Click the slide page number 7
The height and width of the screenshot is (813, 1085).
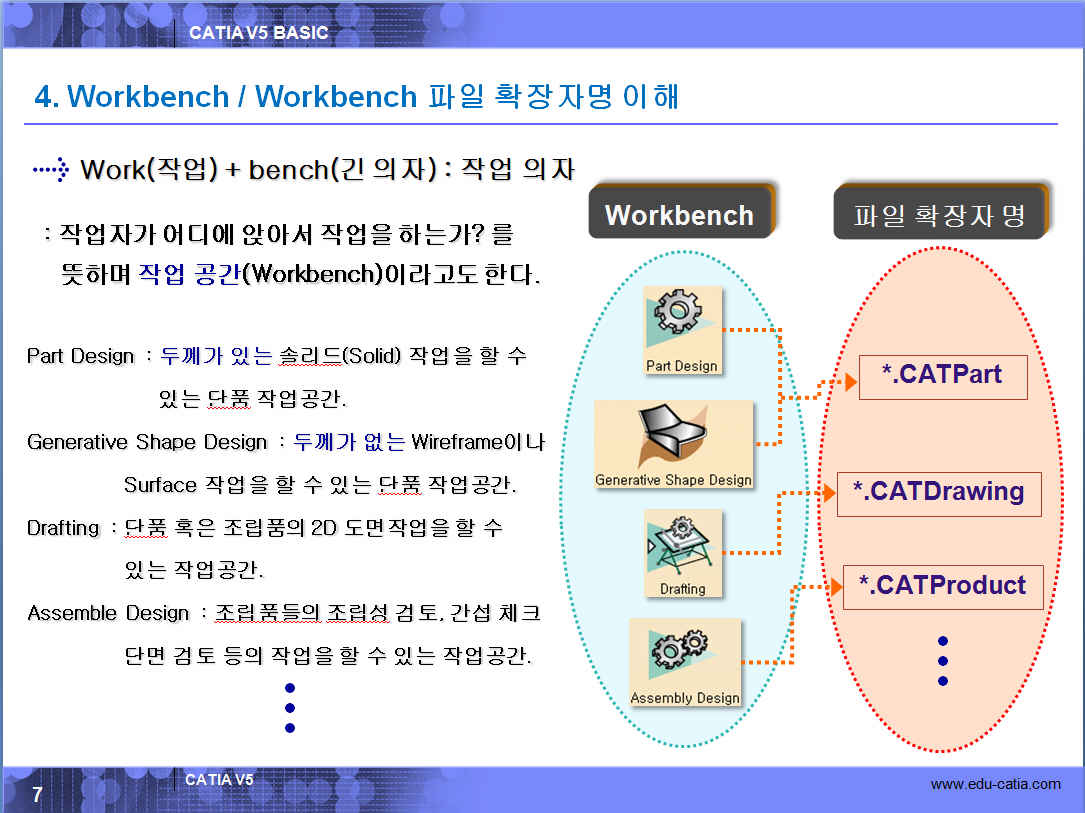coord(37,795)
